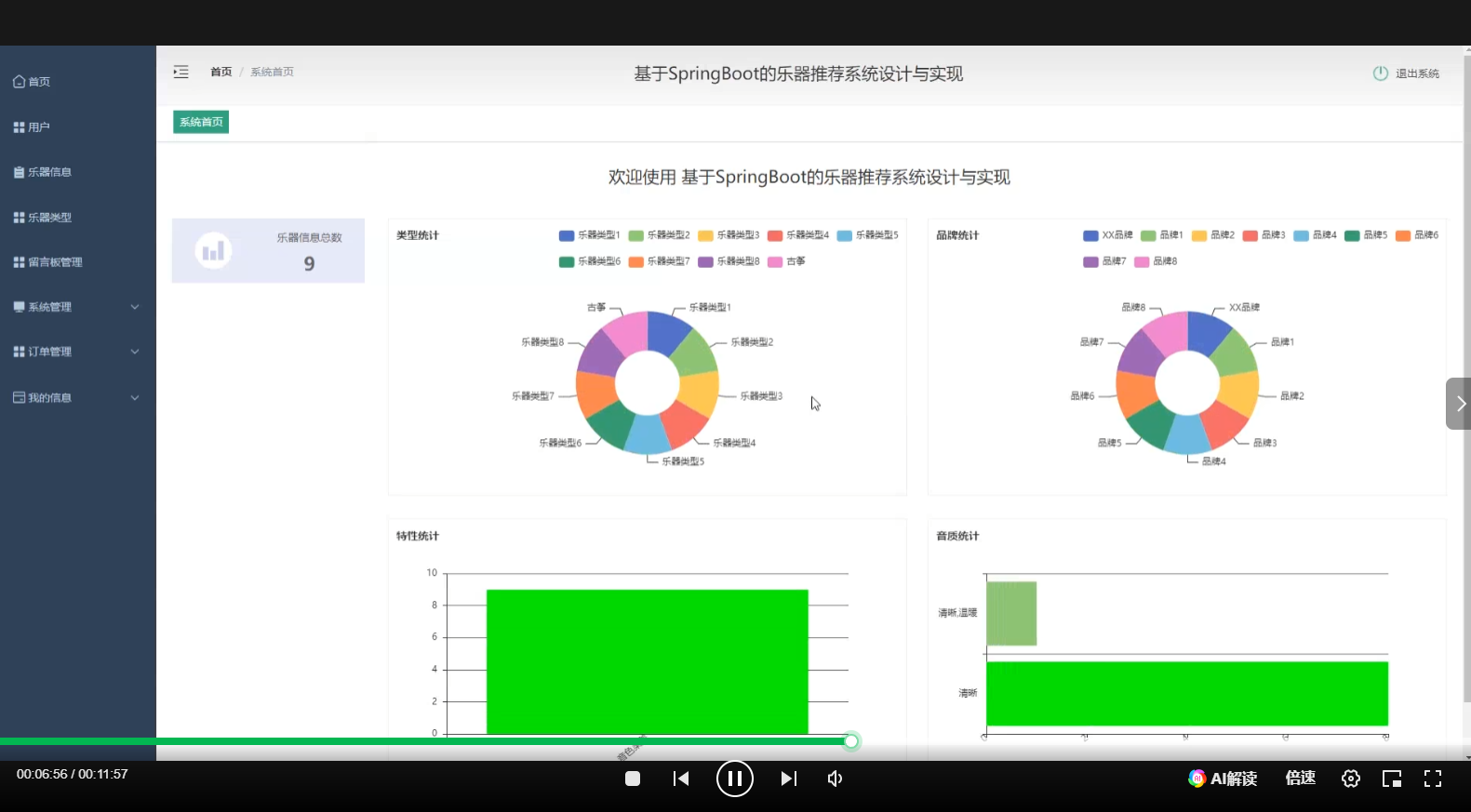The width and height of the screenshot is (1471, 812).
Task: Click the 退出系统 logout button
Action: [1406, 73]
